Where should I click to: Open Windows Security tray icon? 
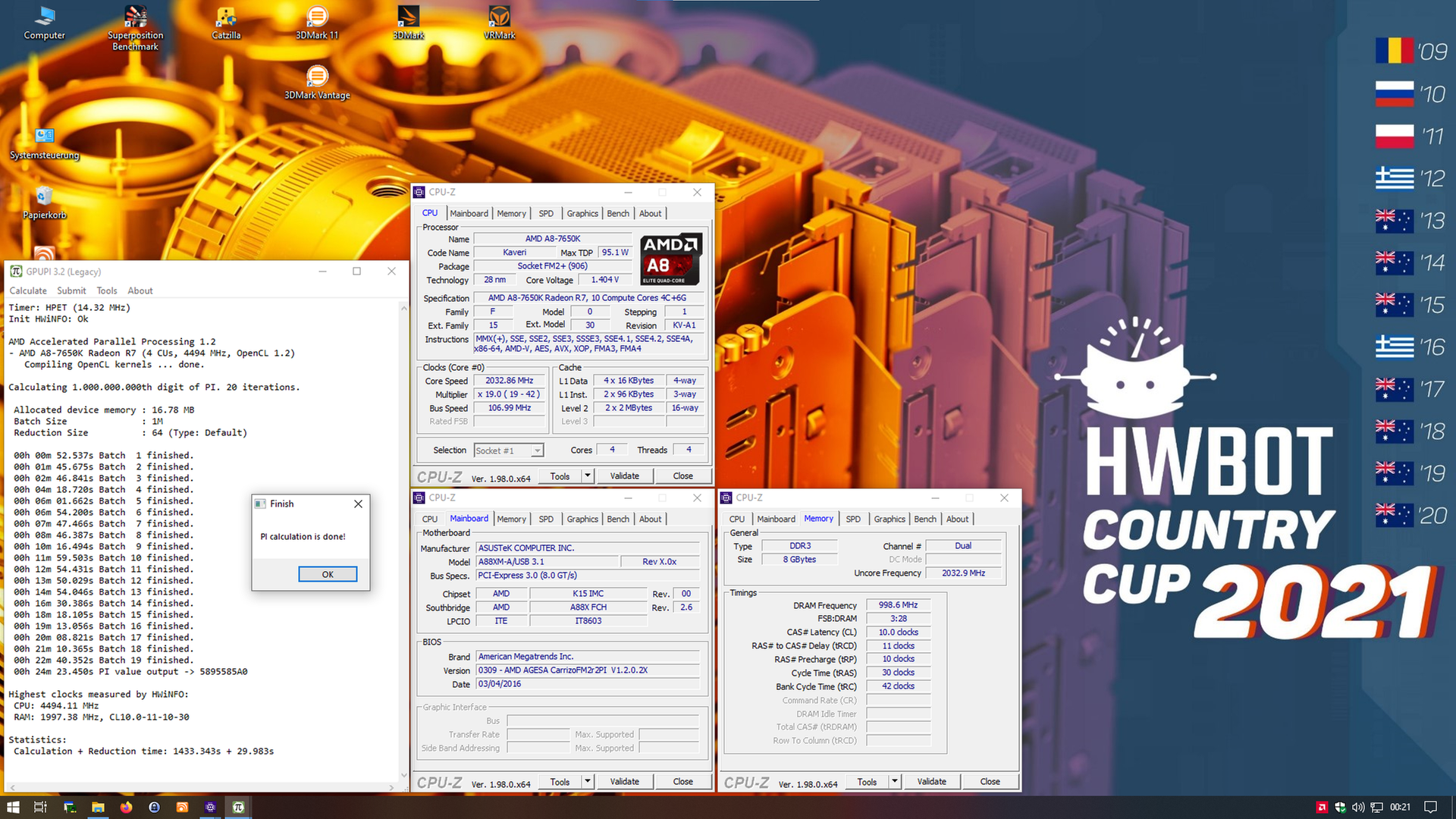click(x=1340, y=807)
